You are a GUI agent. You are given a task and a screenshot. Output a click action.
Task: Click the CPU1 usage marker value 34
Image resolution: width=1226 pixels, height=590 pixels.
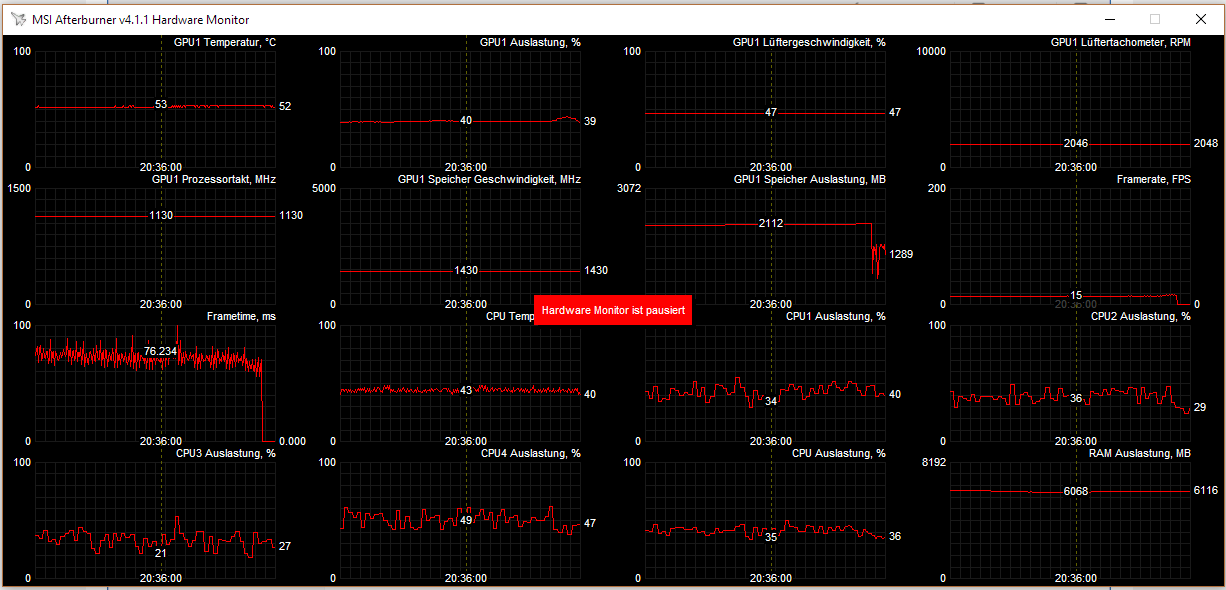tap(771, 400)
